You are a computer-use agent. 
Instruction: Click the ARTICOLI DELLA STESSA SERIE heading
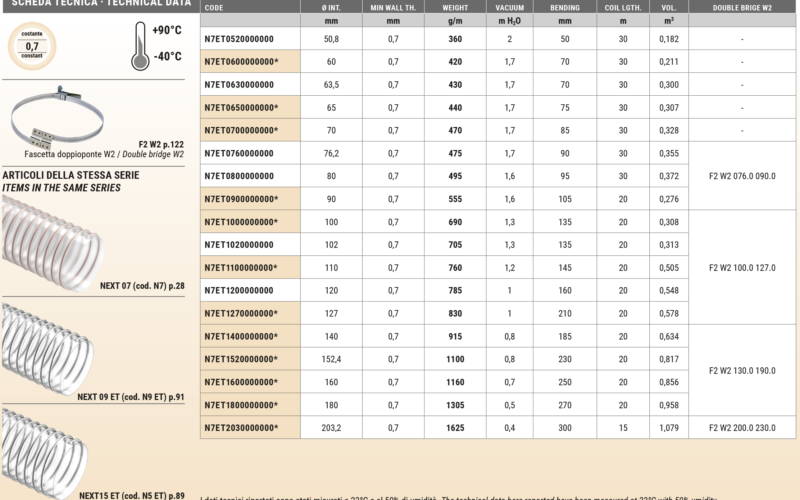click(x=70, y=175)
